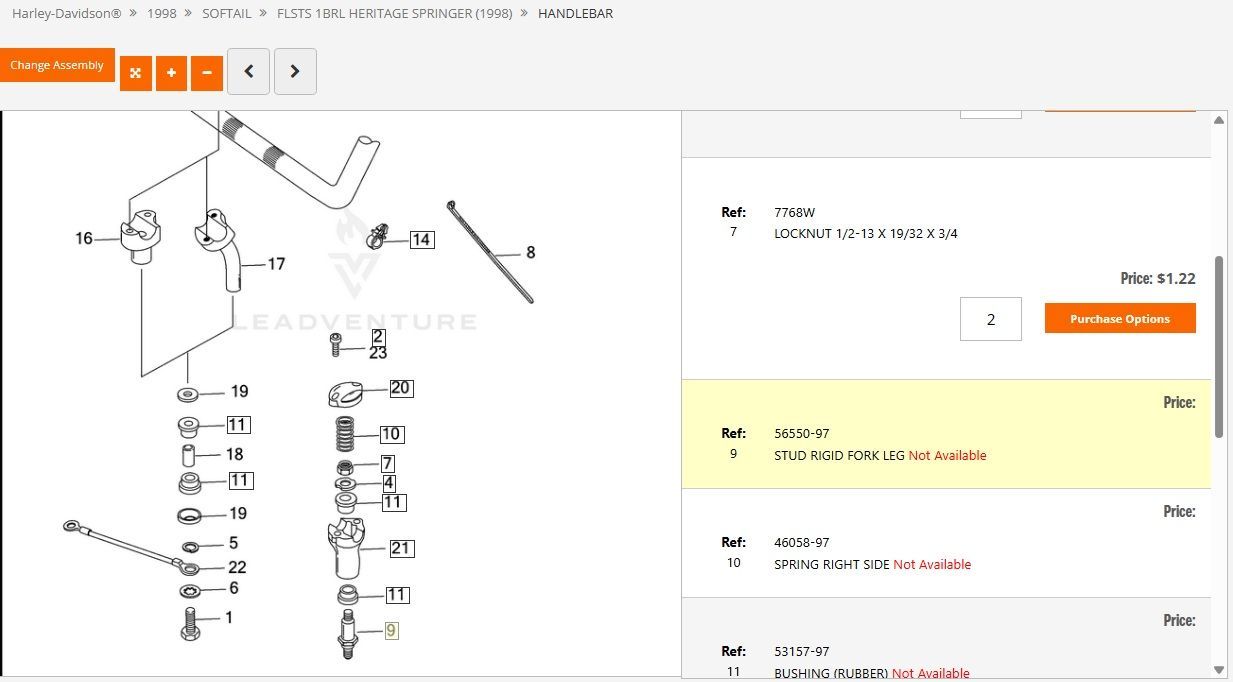Go to next assembly with right arrow

[x=295, y=72]
